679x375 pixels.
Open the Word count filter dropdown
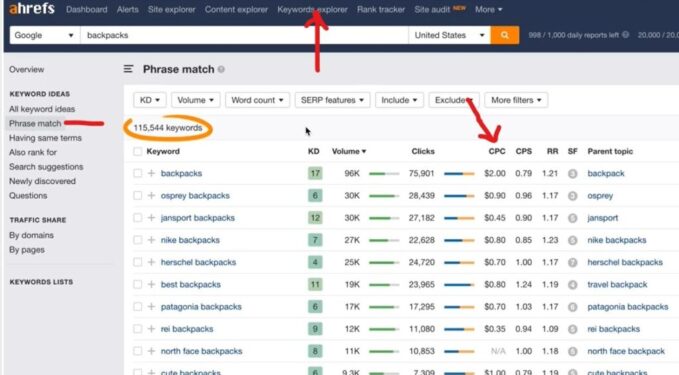257,100
